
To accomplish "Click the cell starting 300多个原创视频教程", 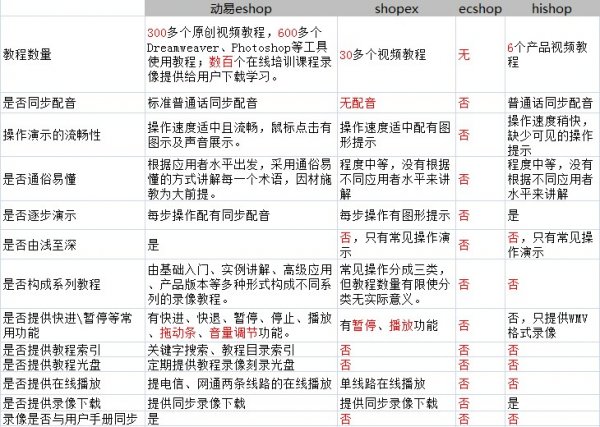I will pyautogui.click(x=240, y=54).
